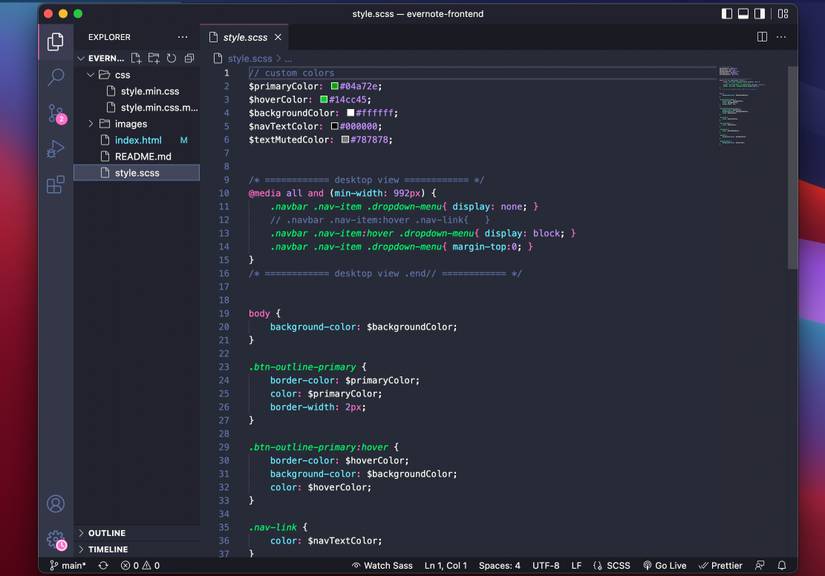Start Go Live server
This screenshot has width=825, height=576.
point(665,565)
